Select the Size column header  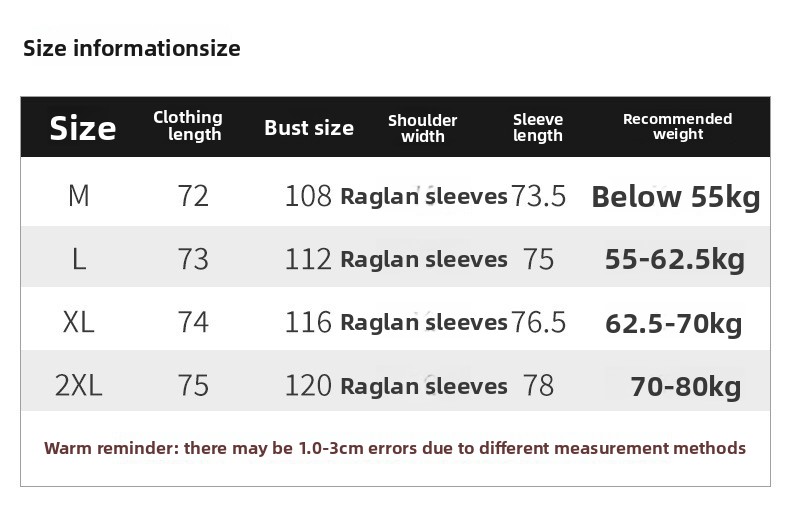point(83,128)
